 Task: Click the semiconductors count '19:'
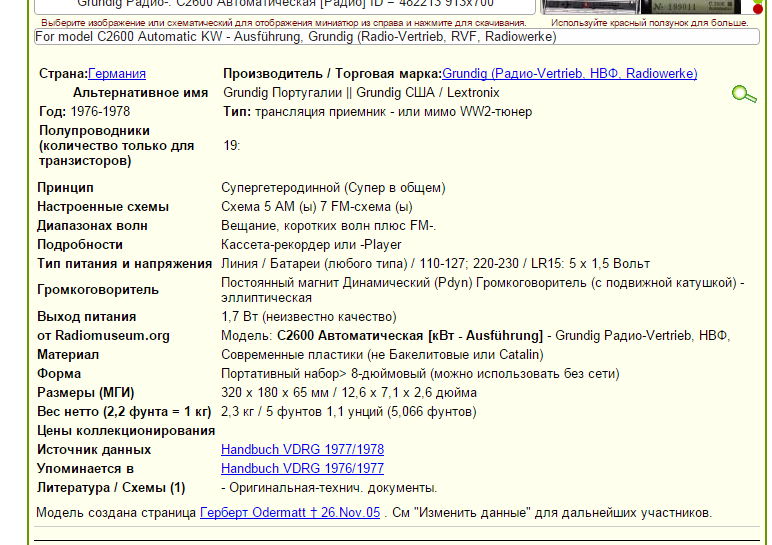pyautogui.click(x=231, y=146)
